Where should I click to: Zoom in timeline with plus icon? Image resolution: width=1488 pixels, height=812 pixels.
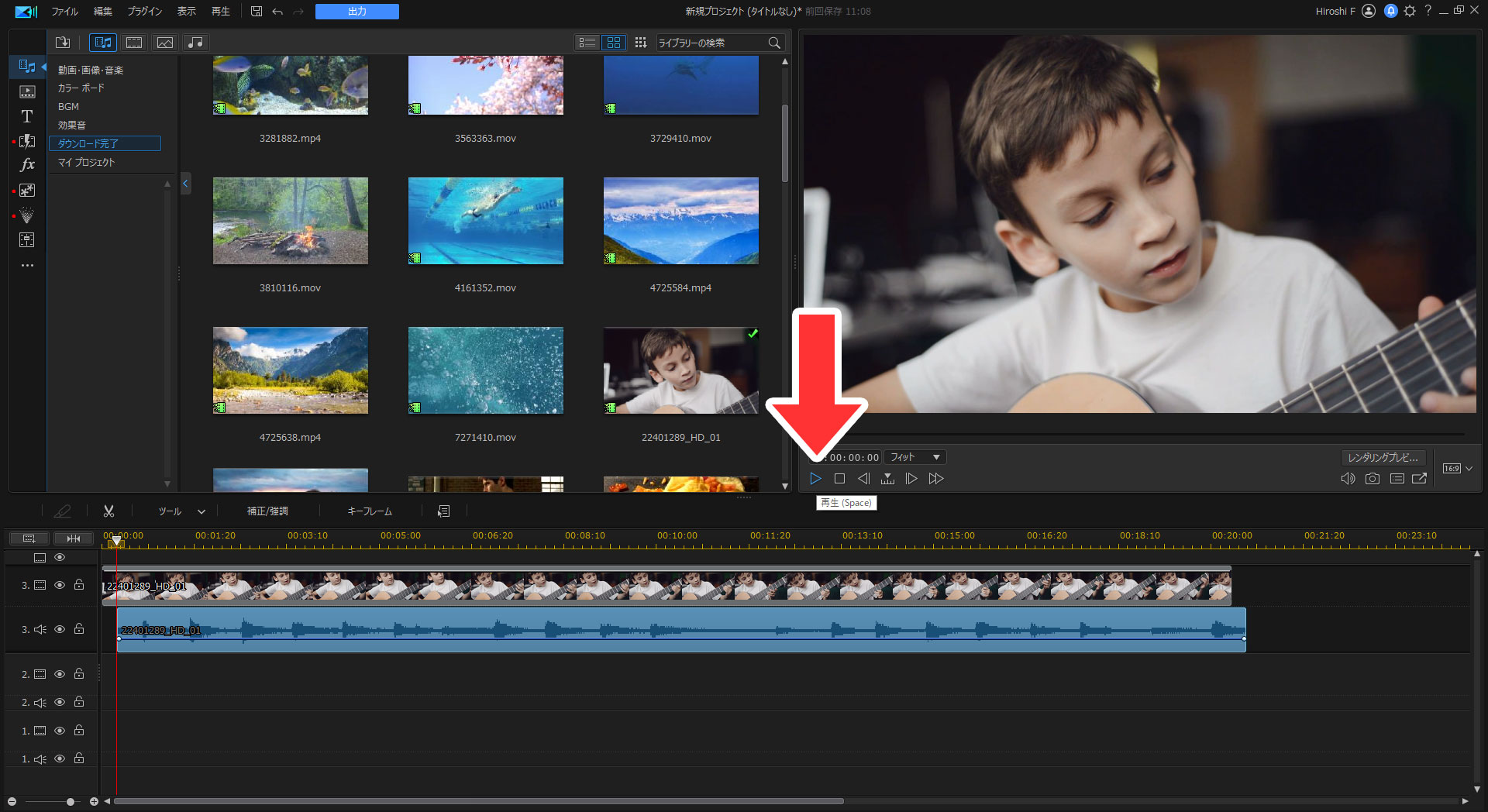click(x=94, y=802)
